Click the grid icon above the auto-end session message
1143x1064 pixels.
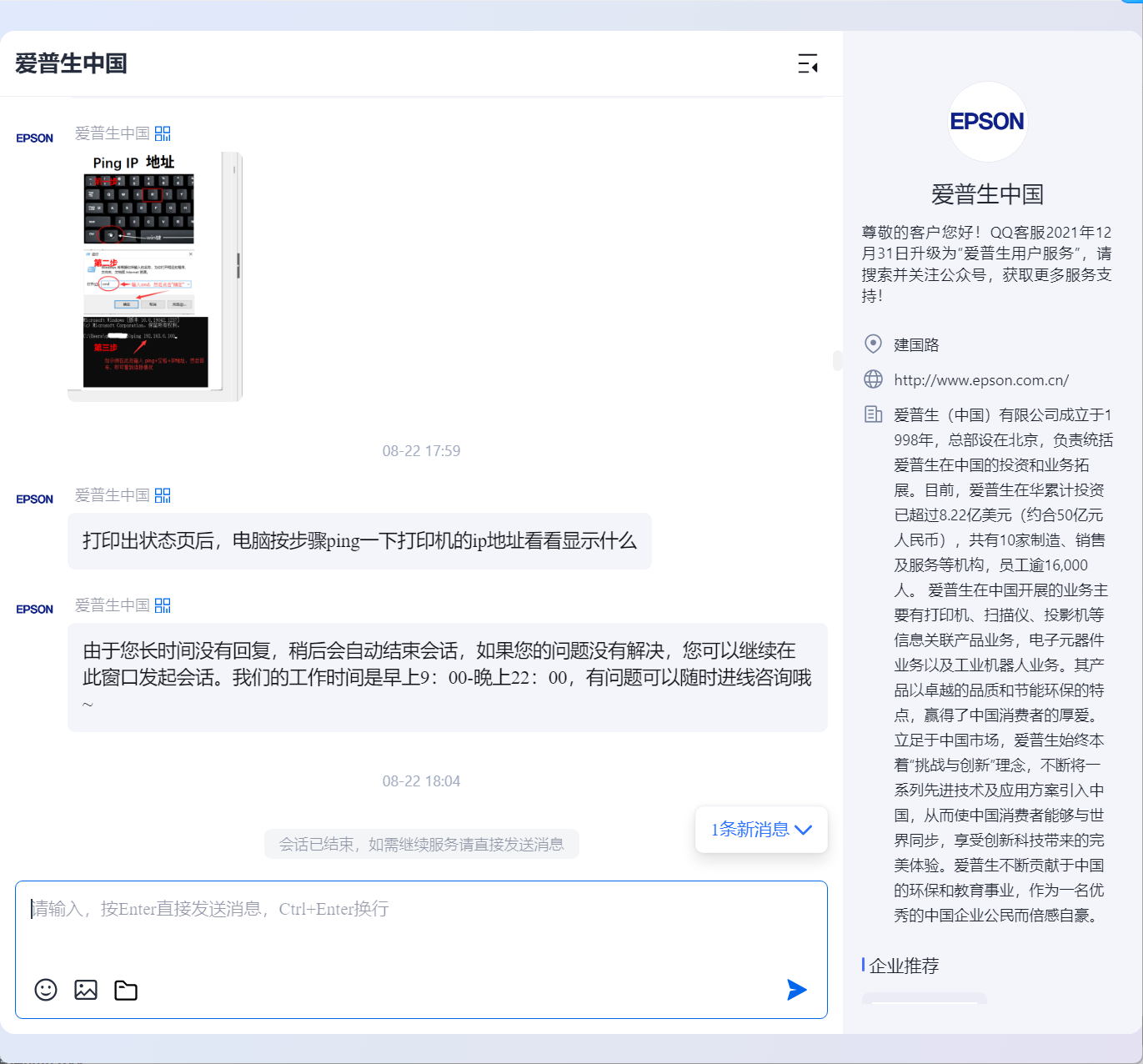(x=163, y=605)
